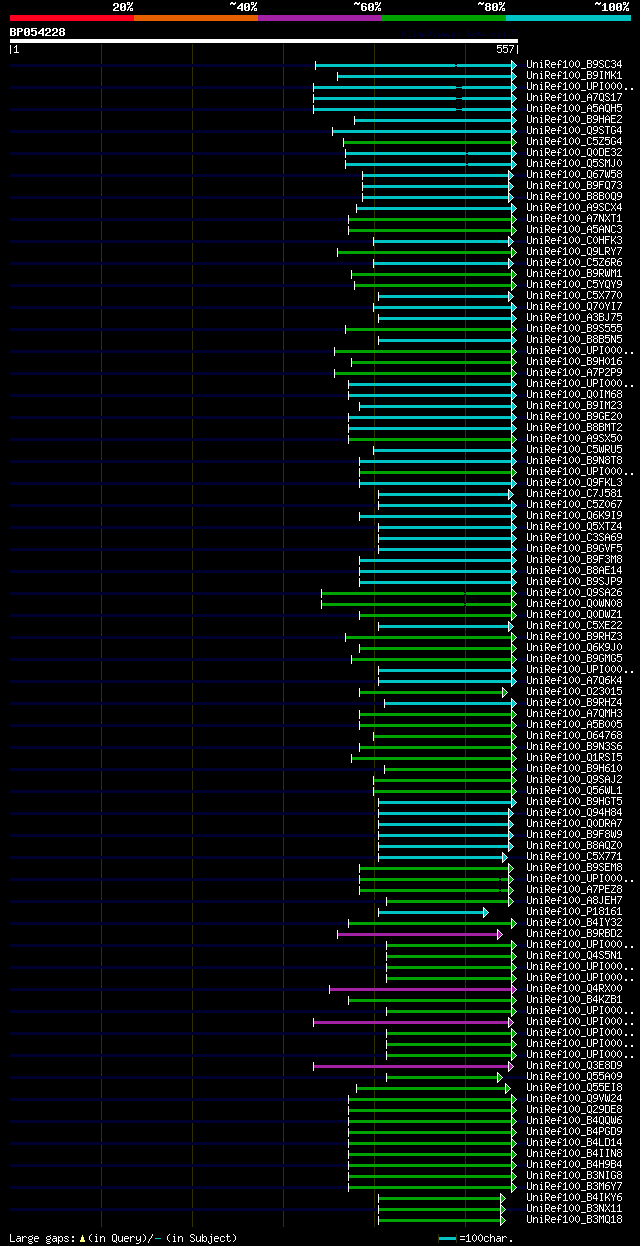Select hit label UniRef100_Q9SA26

pos(574,593)
